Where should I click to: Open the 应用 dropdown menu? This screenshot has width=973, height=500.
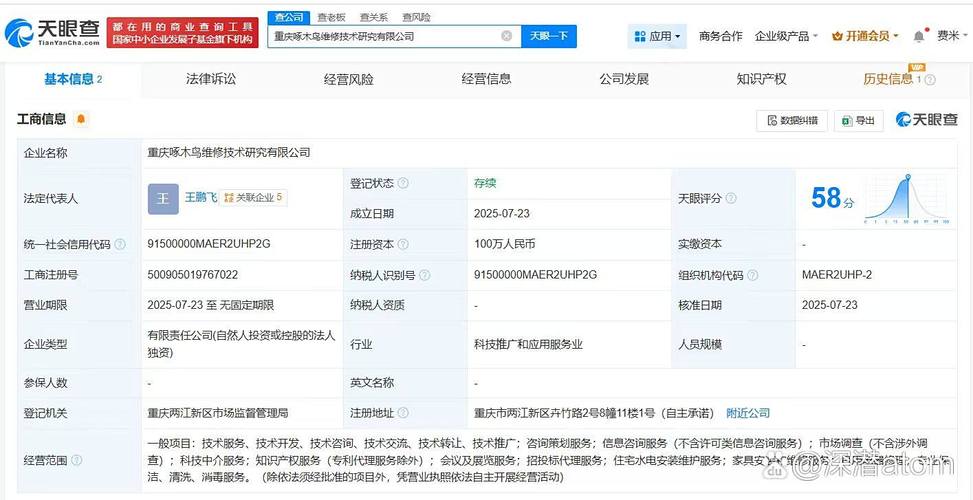pos(657,36)
